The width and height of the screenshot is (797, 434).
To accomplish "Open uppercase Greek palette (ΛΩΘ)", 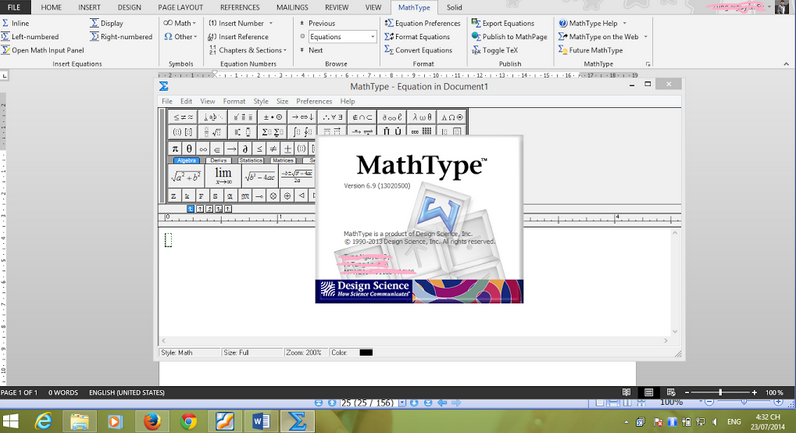I will (x=451, y=117).
